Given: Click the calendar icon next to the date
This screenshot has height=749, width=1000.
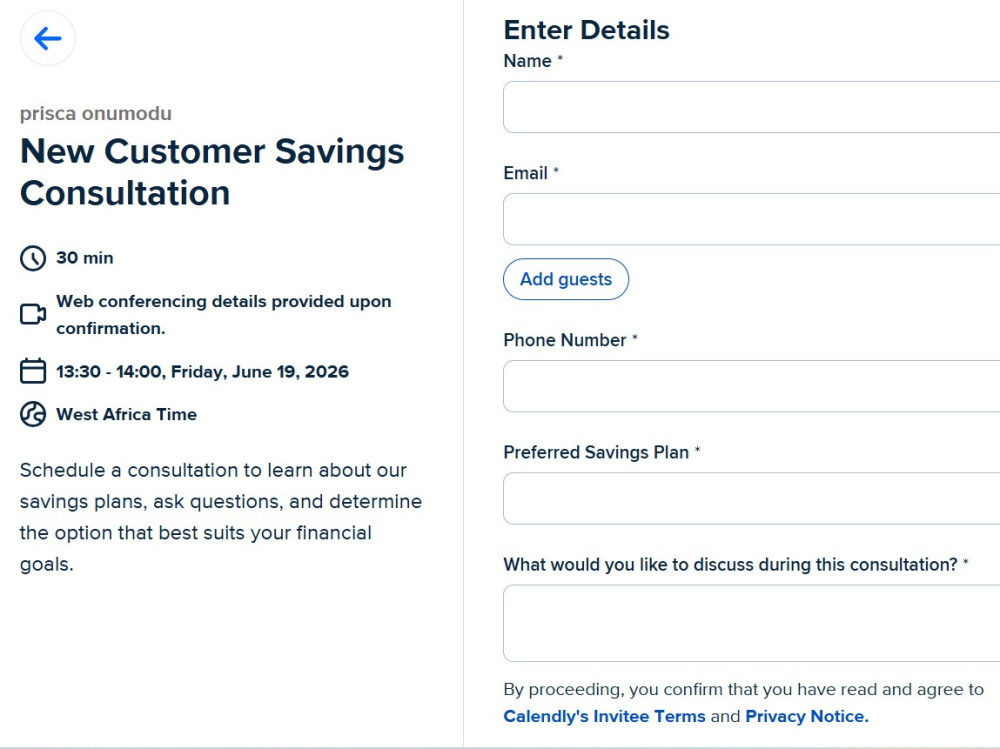Looking at the screenshot, I should tap(33, 371).
